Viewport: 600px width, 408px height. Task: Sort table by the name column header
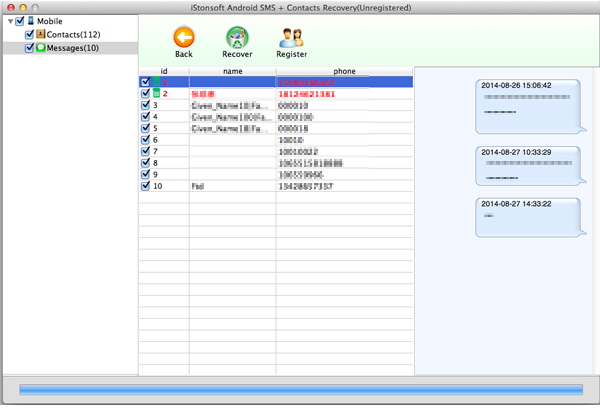coord(232,71)
